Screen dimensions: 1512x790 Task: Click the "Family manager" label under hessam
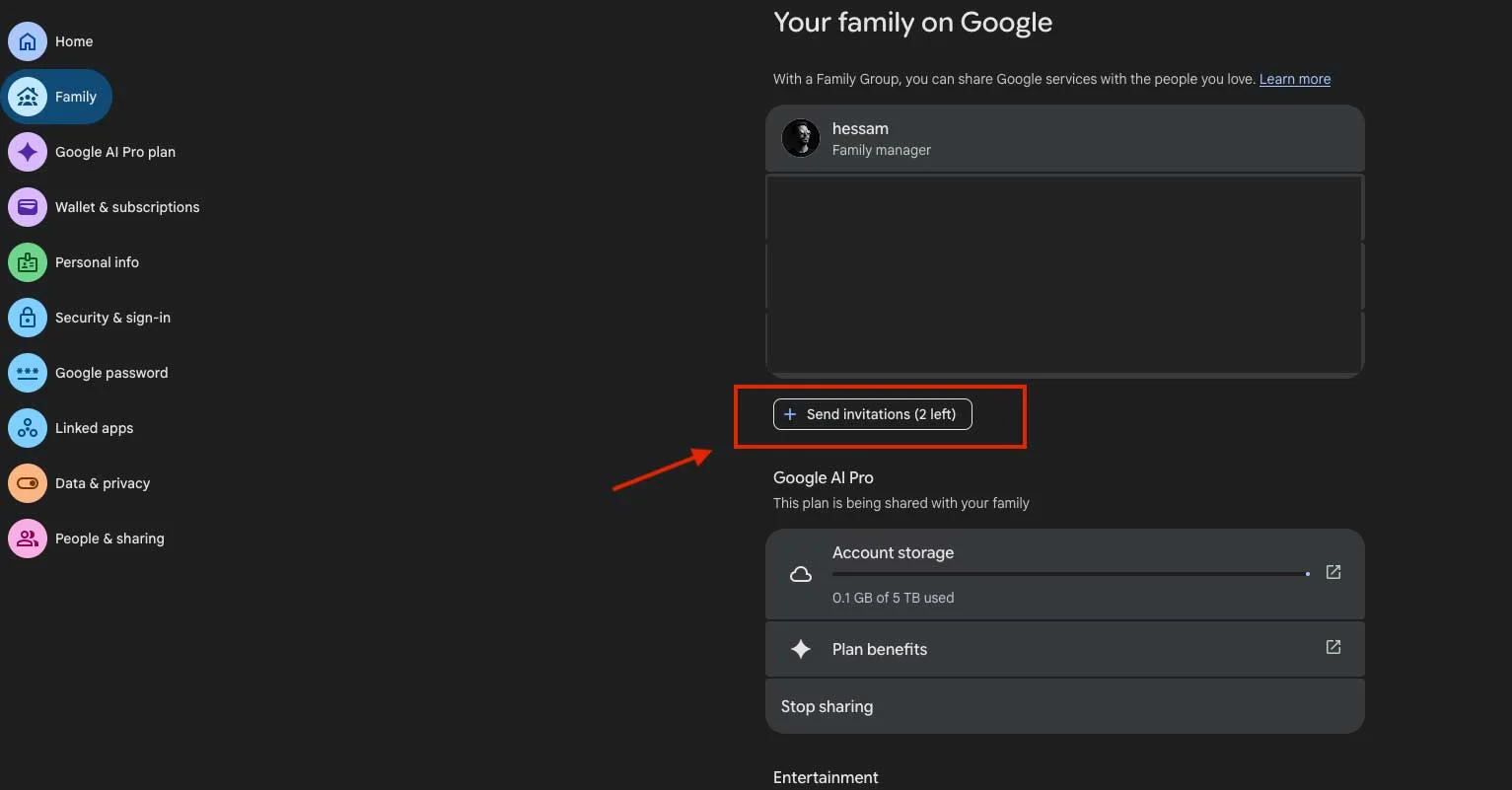[882, 150]
